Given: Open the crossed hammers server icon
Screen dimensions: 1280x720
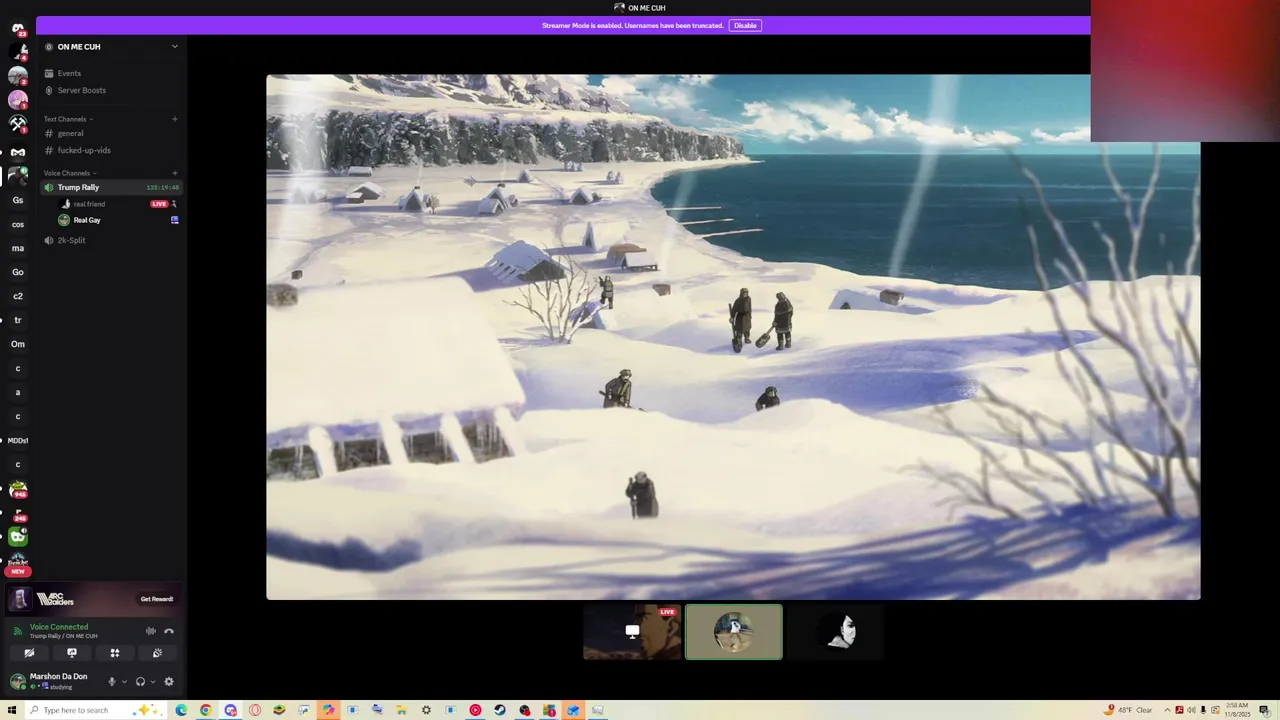Looking at the screenshot, I should (18, 124).
